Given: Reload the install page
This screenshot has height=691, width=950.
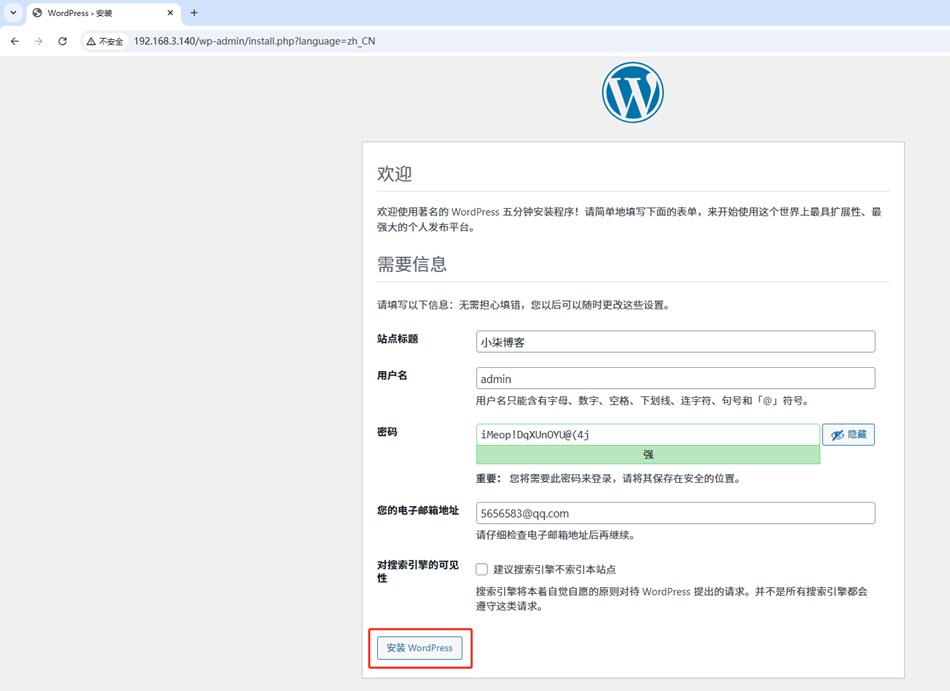Looking at the screenshot, I should (x=62, y=41).
